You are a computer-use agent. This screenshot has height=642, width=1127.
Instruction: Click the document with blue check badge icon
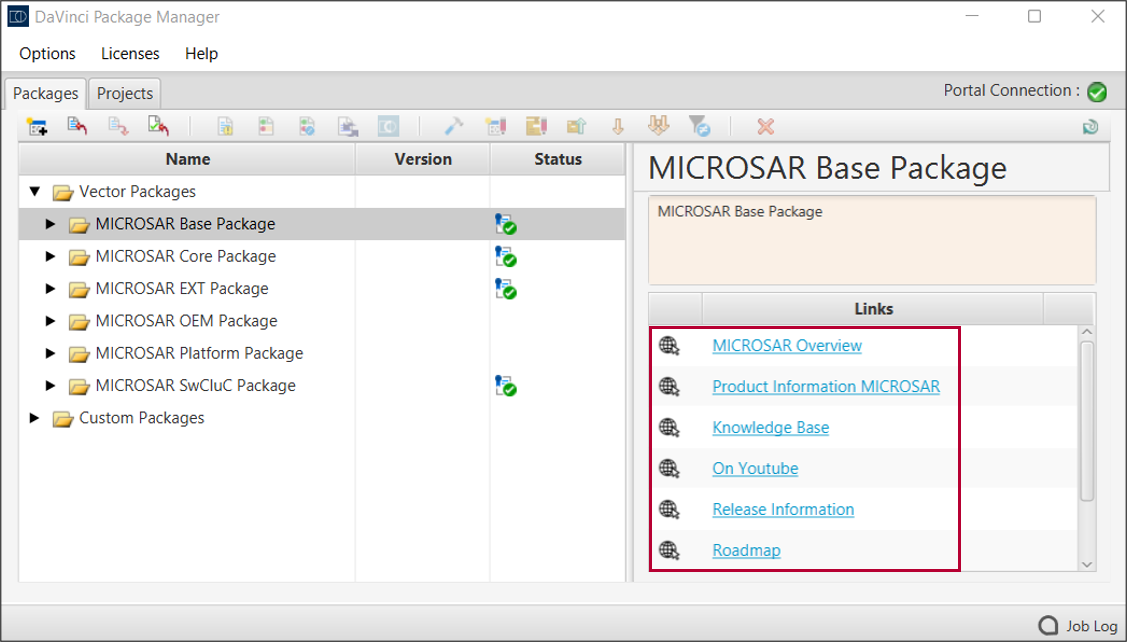(x=307, y=127)
